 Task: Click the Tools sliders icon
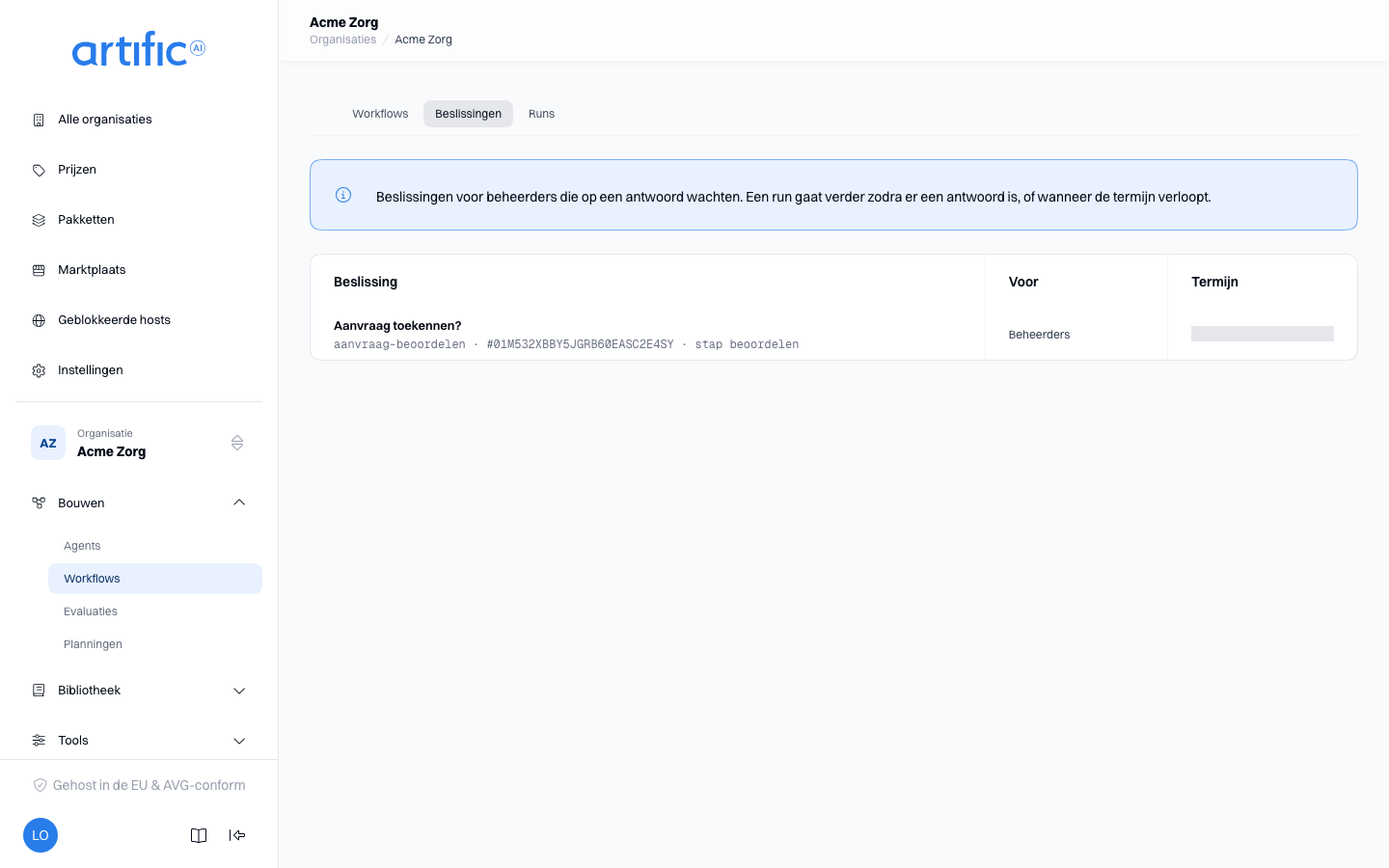[x=39, y=741]
